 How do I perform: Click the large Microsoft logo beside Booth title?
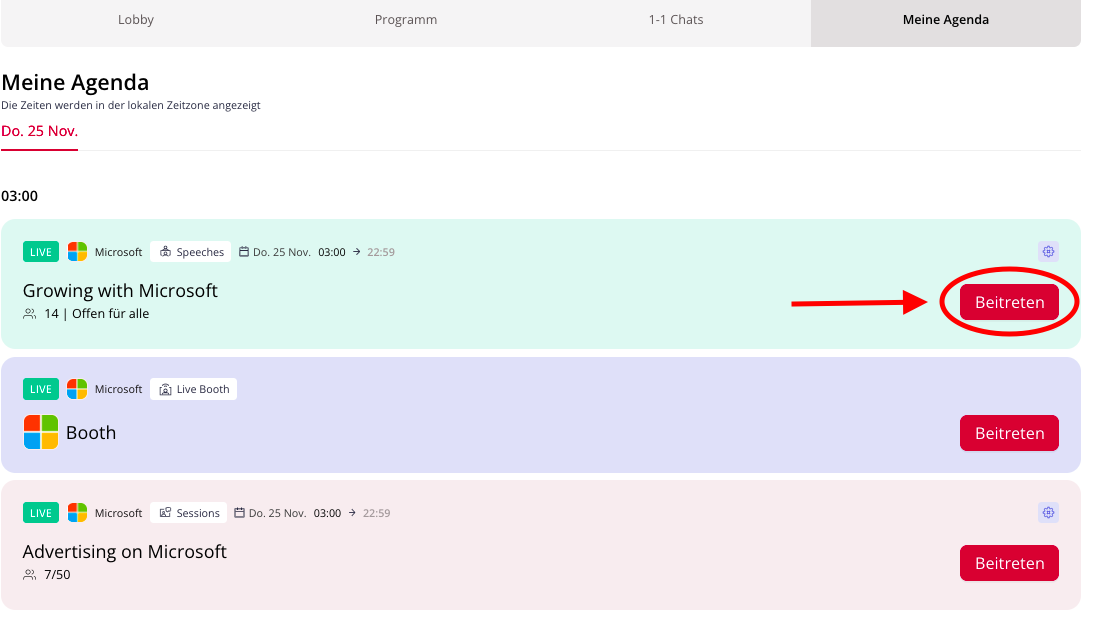tap(41, 432)
